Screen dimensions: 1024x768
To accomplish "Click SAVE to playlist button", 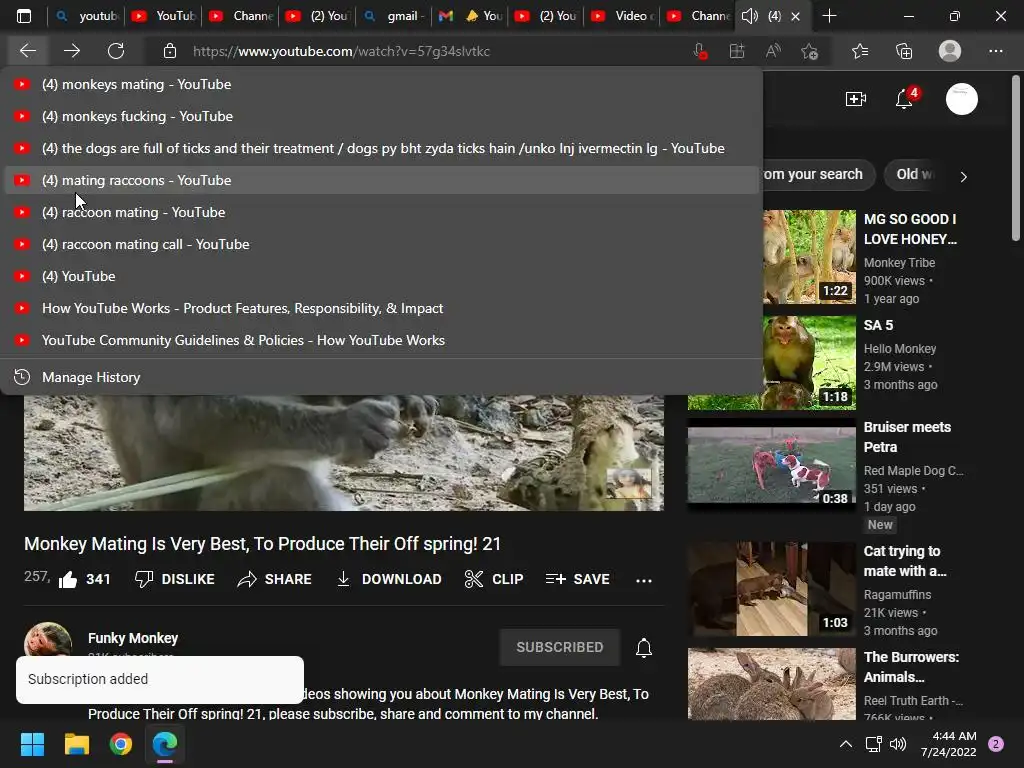I will point(577,579).
